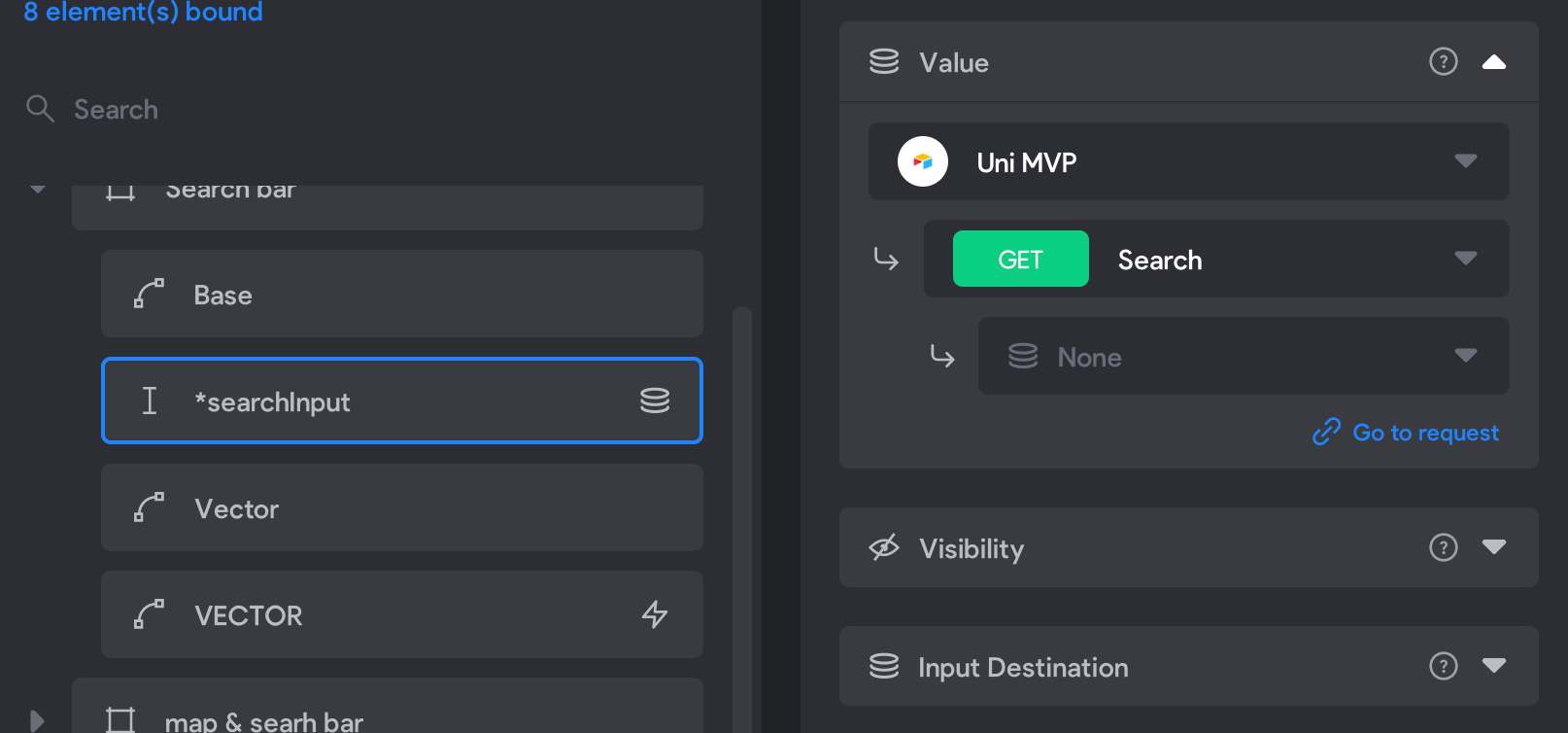Expand the Visibility section arrow
Screen dimensions: 1568x733
pos(1494,547)
